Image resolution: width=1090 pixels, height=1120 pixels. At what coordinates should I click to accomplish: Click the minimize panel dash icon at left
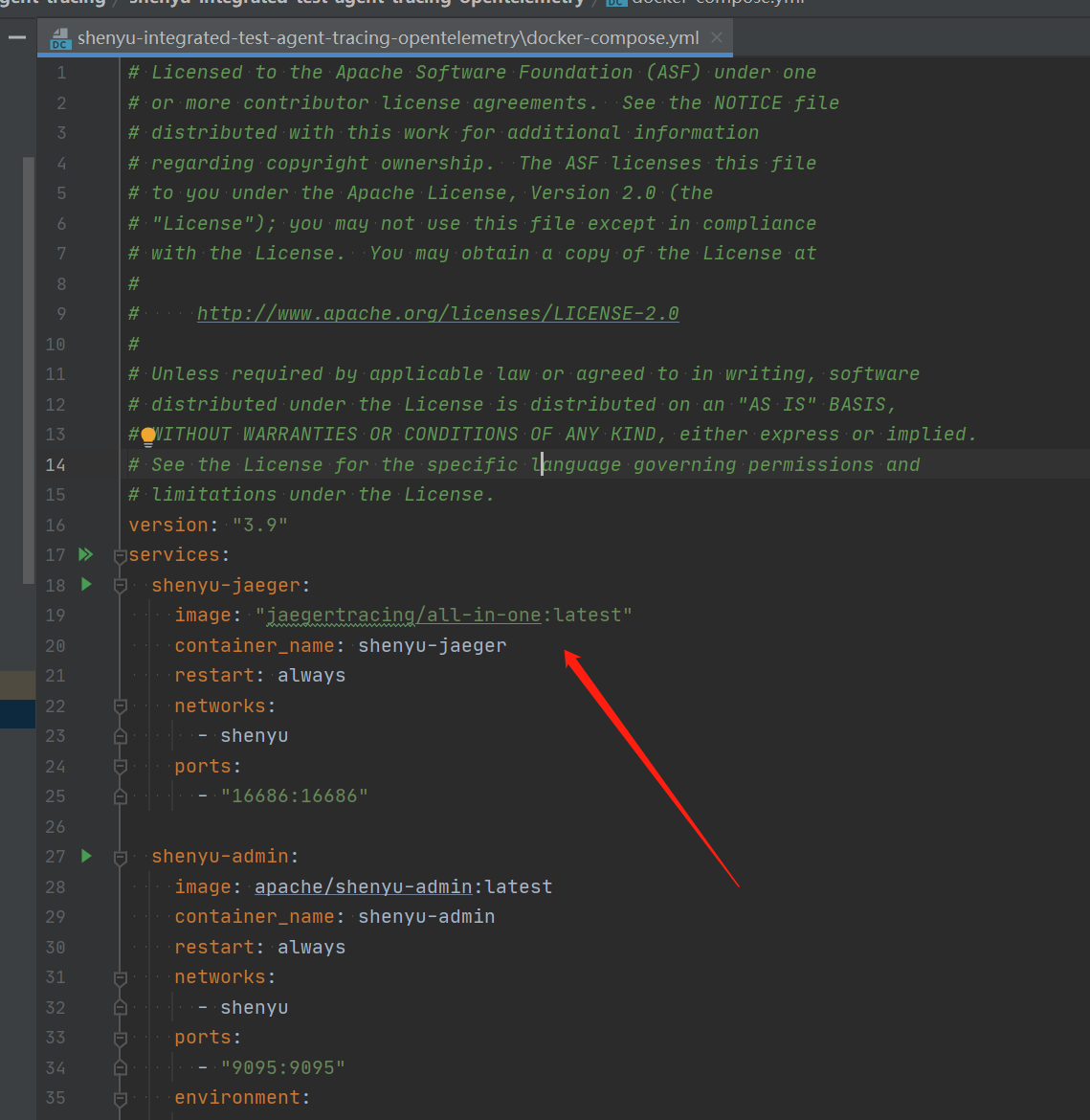click(17, 37)
